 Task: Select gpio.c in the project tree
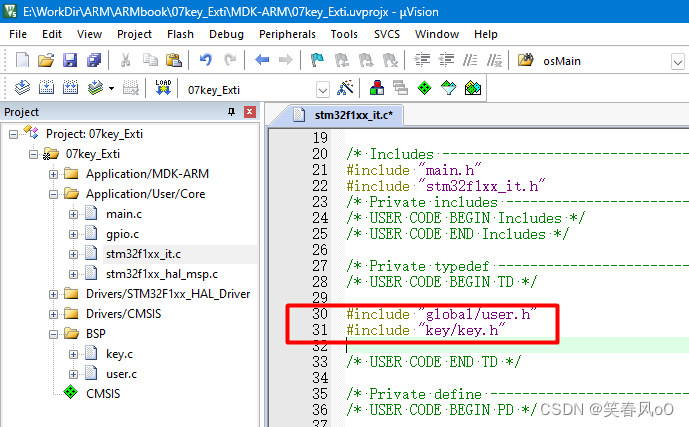pos(122,234)
